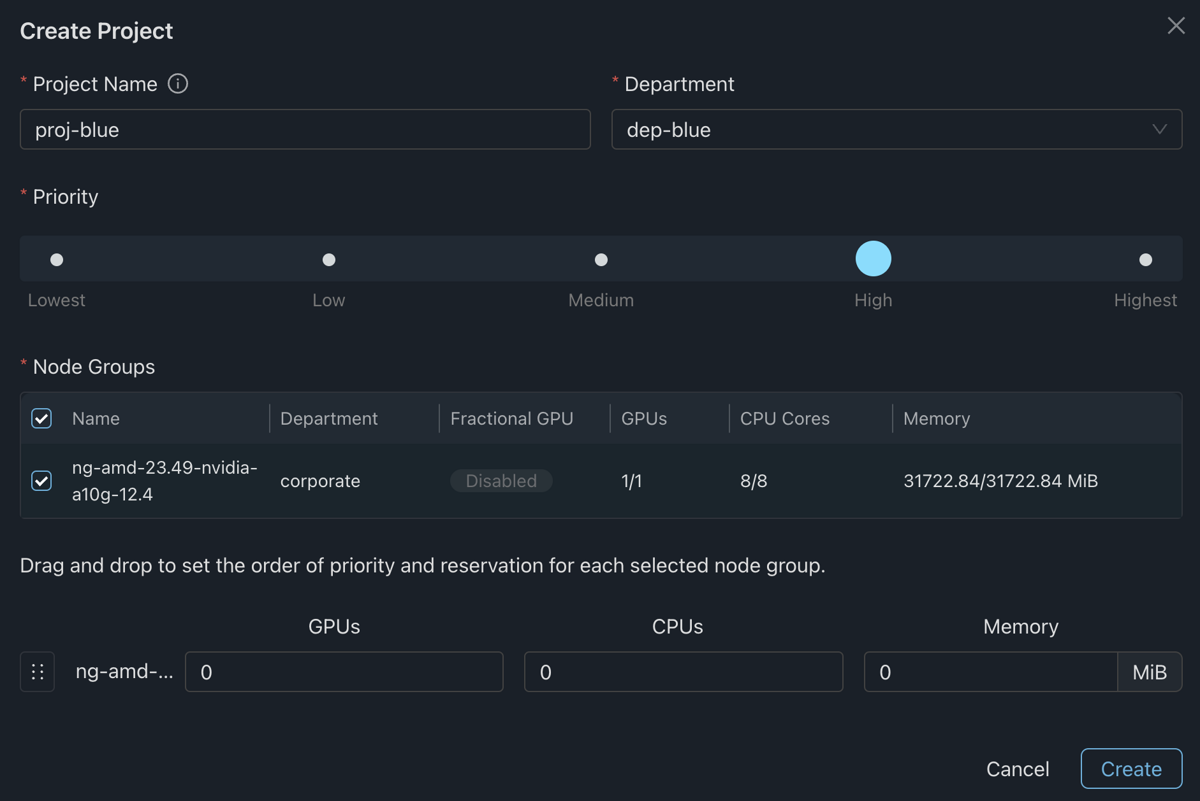This screenshot has height=801, width=1200.
Task: Select Medium priority on the slider
Action: 601,260
